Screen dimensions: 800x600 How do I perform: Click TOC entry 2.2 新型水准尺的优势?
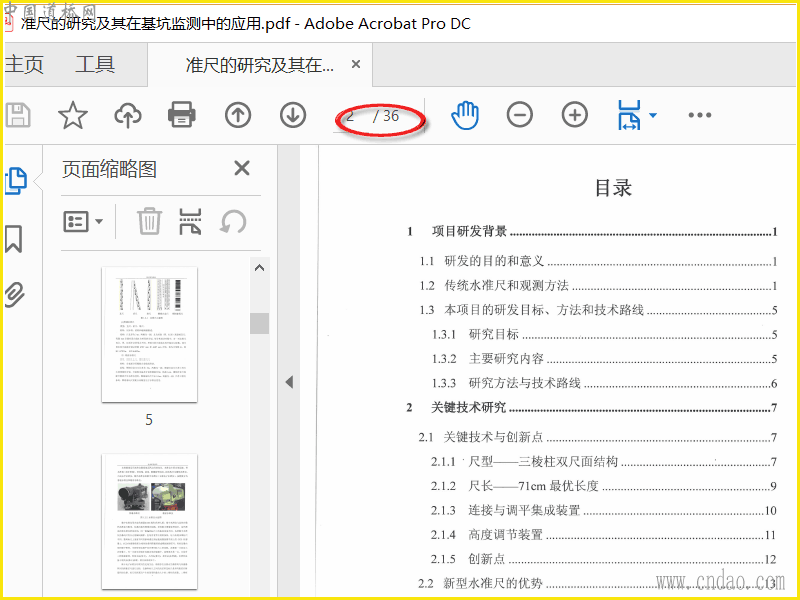point(598,583)
